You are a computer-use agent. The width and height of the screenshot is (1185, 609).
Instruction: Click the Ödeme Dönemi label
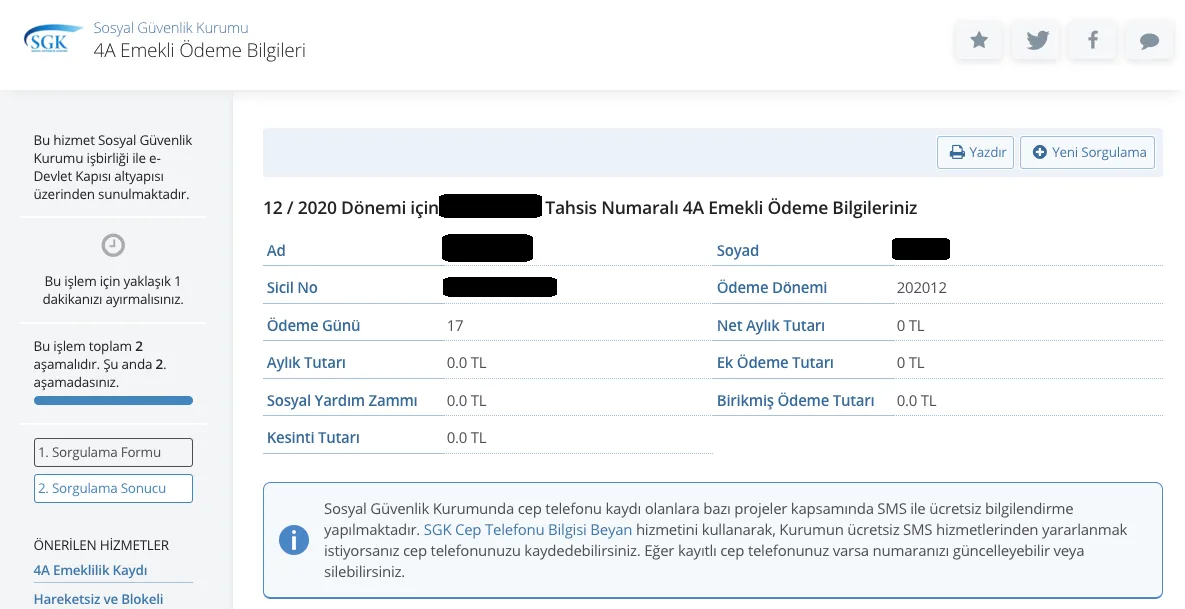pyautogui.click(x=772, y=288)
